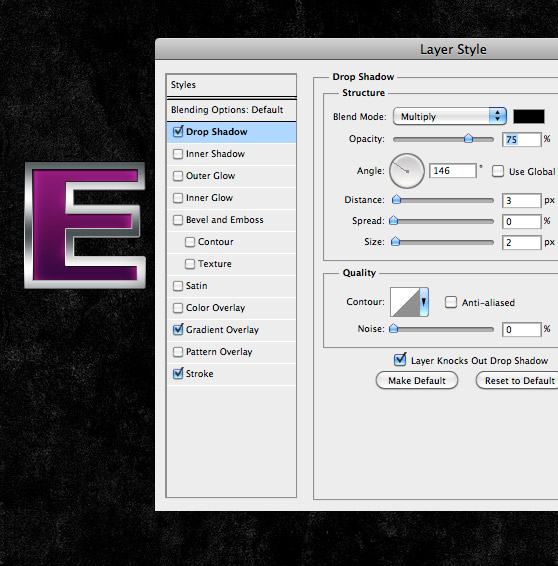Image resolution: width=558 pixels, height=566 pixels.
Task: Turn on Inner Glow checkbox
Action: (178, 198)
